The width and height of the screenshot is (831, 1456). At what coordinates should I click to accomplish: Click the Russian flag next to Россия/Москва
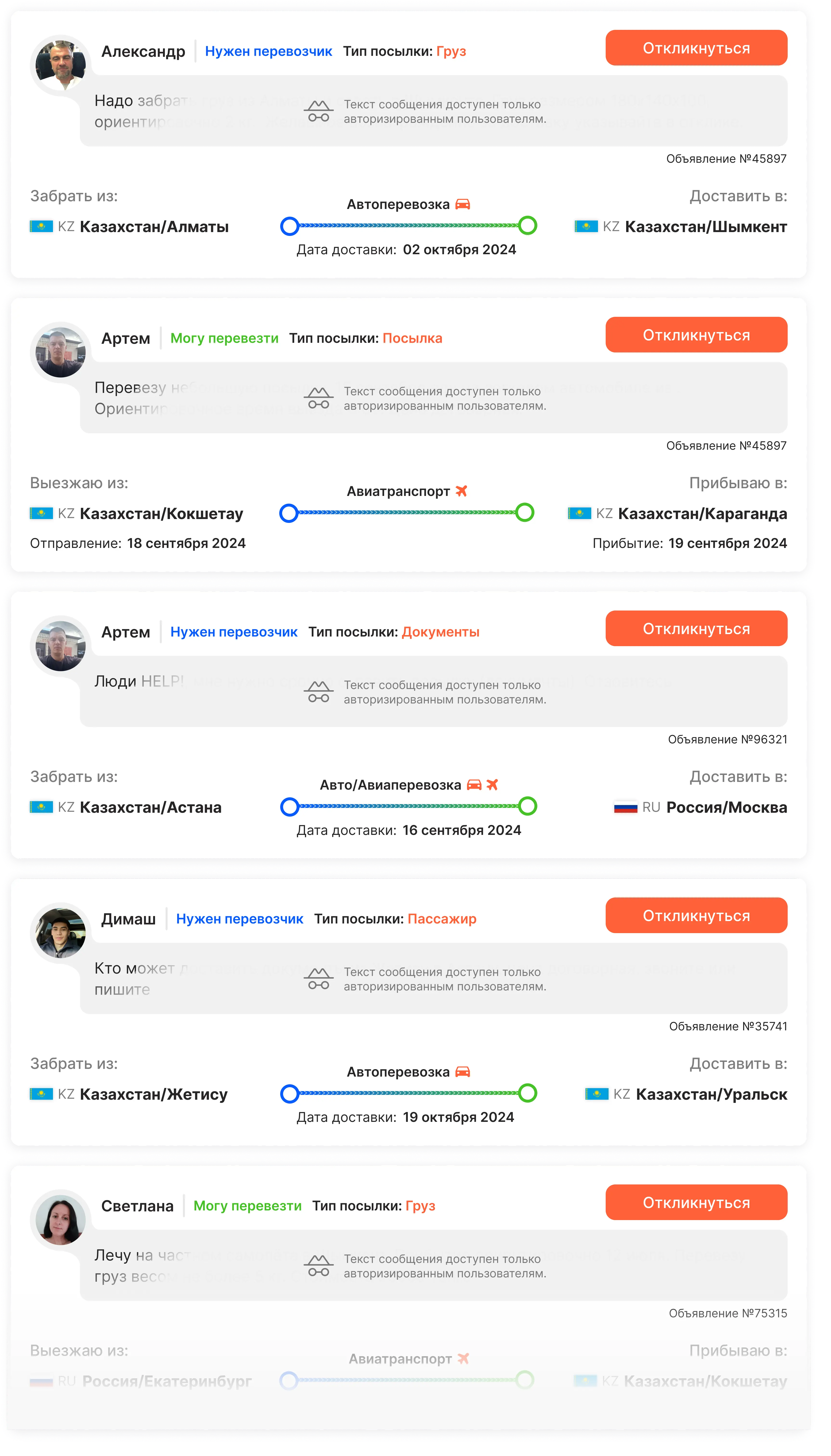(x=636, y=821)
